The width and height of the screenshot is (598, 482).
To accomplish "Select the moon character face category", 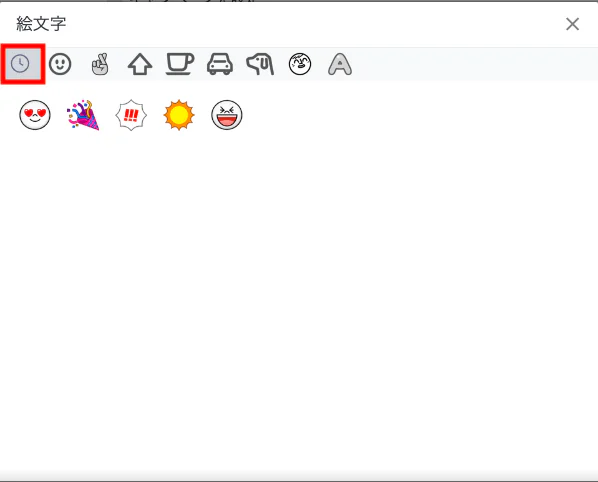I will click(x=300, y=64).
